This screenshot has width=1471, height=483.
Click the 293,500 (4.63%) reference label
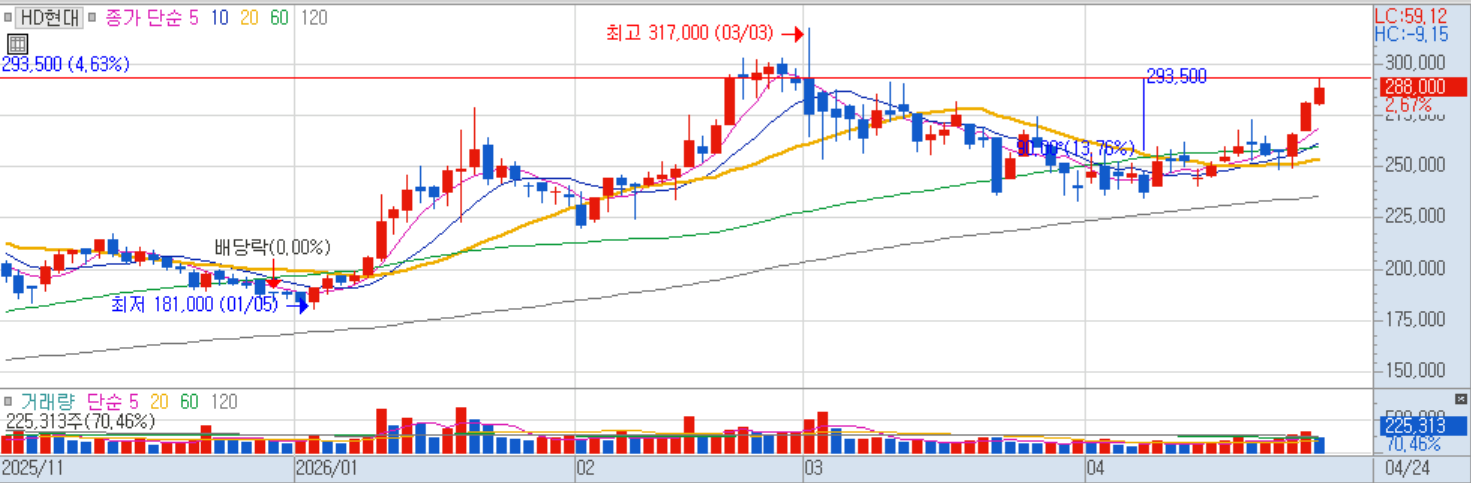click(66, 65)
